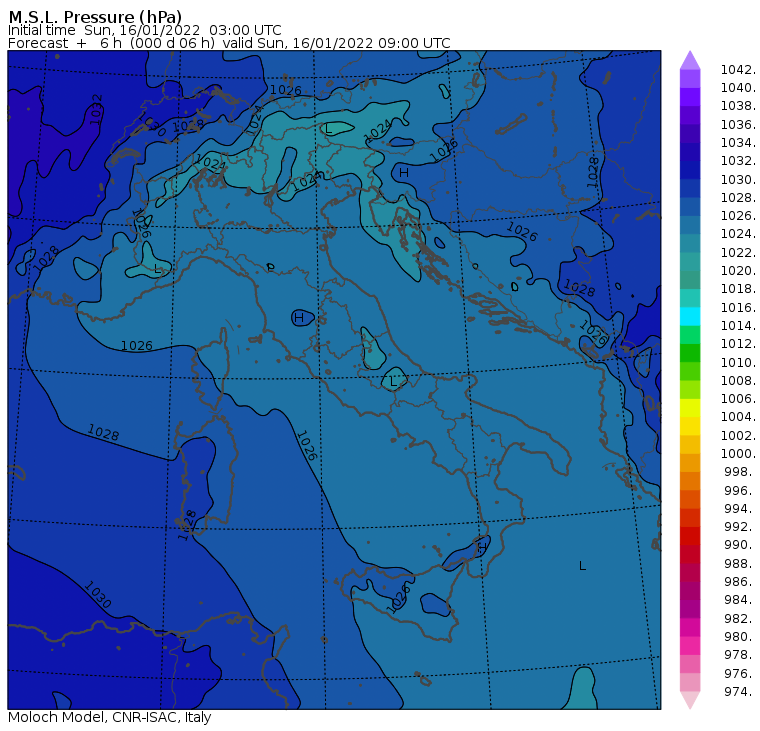Image resolution: width=760 pixels, height=731 pixels.
Task: Pick the dark green swatch between 1012 and 1010
Action: pos(690,353)
